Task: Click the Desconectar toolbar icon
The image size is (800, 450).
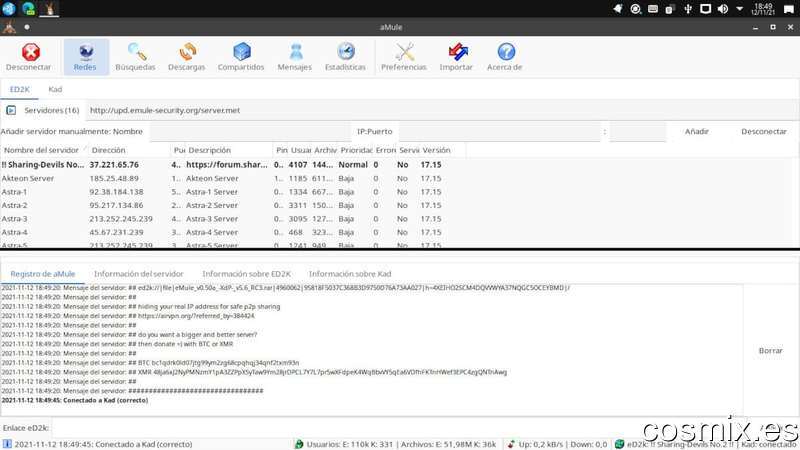Action: (x=29, y=57)
